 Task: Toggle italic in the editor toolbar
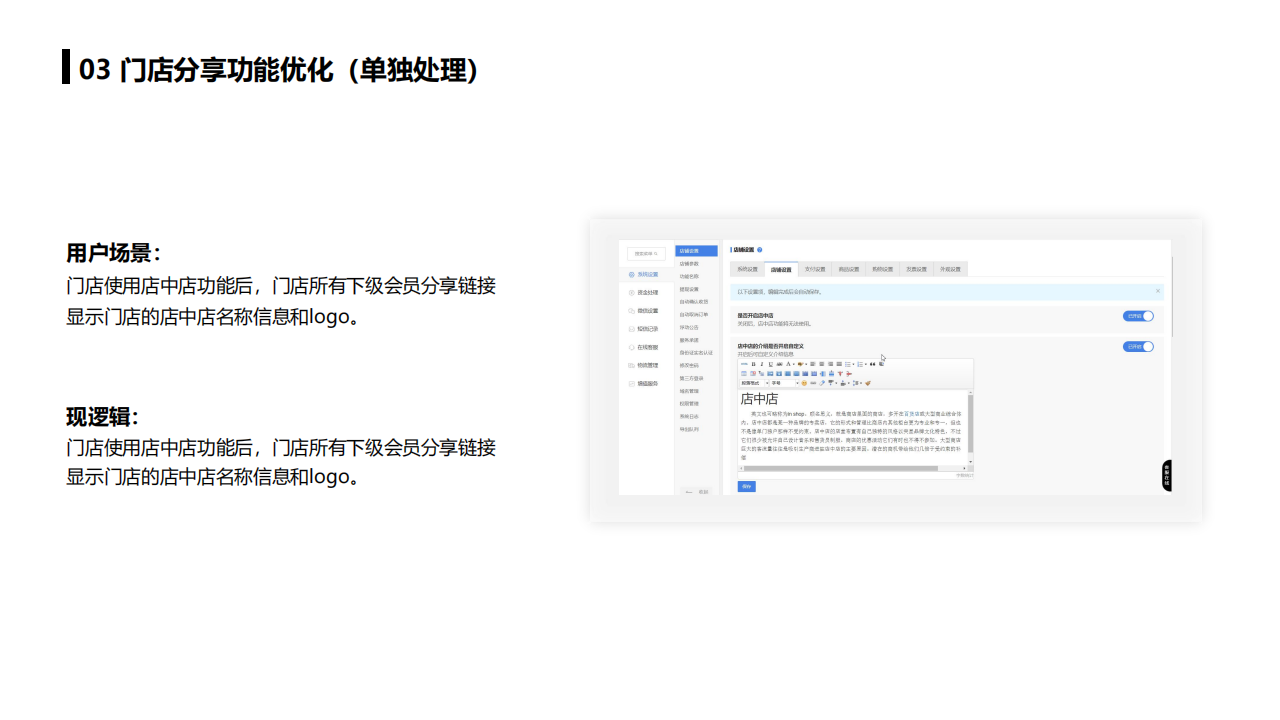point(762,364)
